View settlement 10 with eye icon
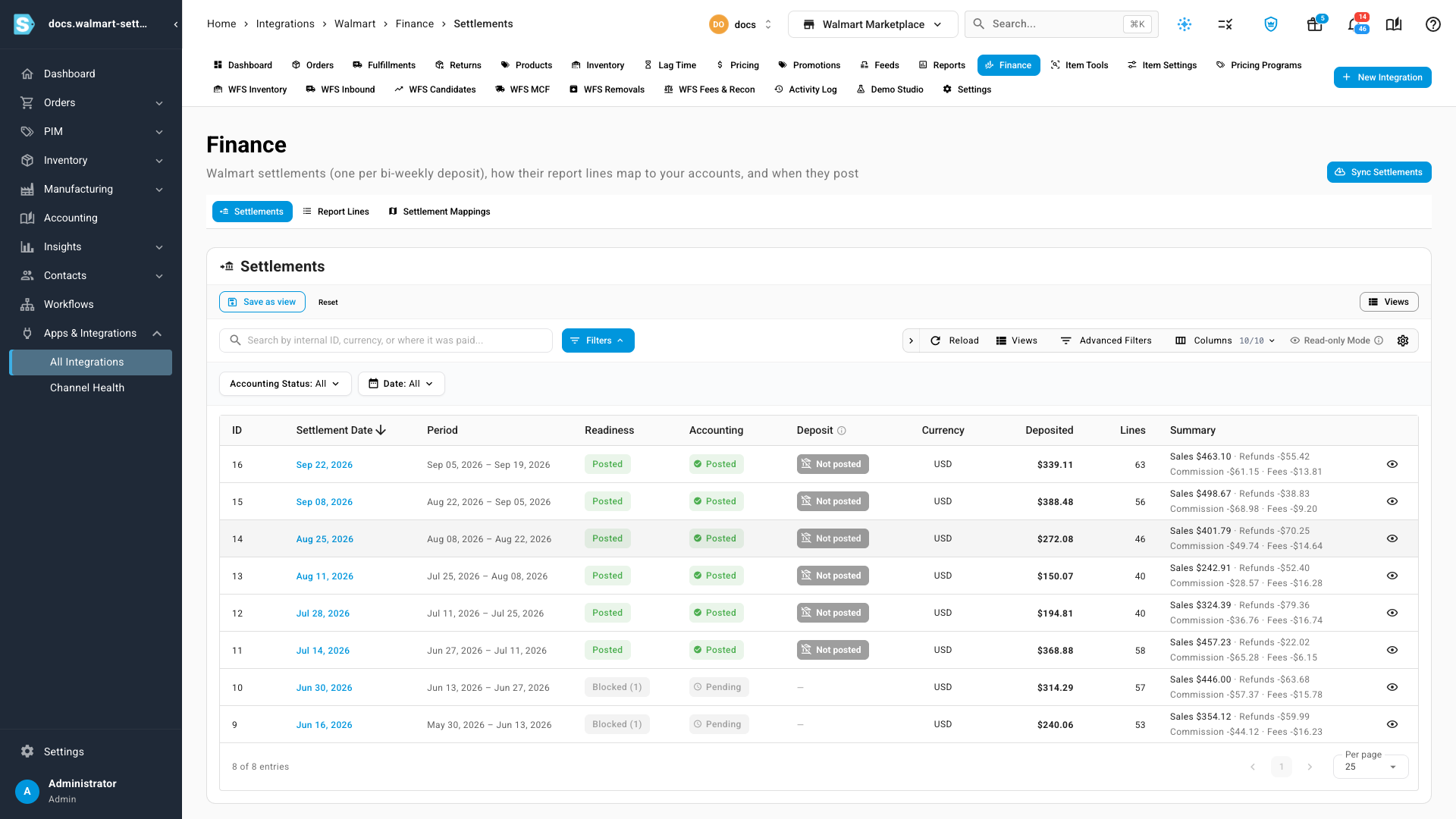 pos(1392,687)
